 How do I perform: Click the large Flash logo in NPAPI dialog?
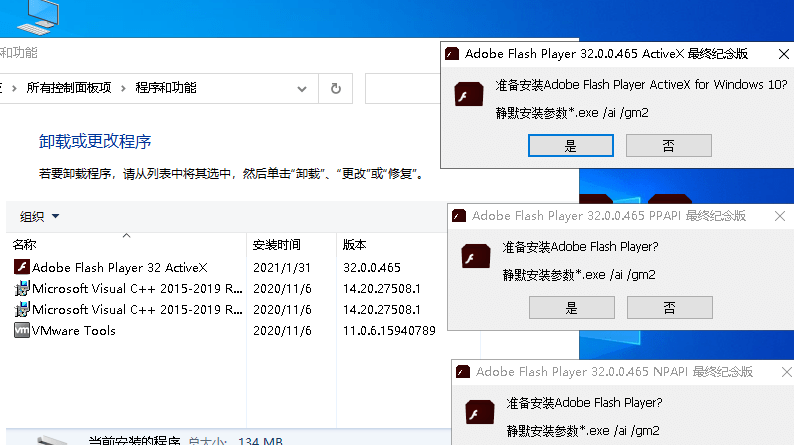(480, 412)
